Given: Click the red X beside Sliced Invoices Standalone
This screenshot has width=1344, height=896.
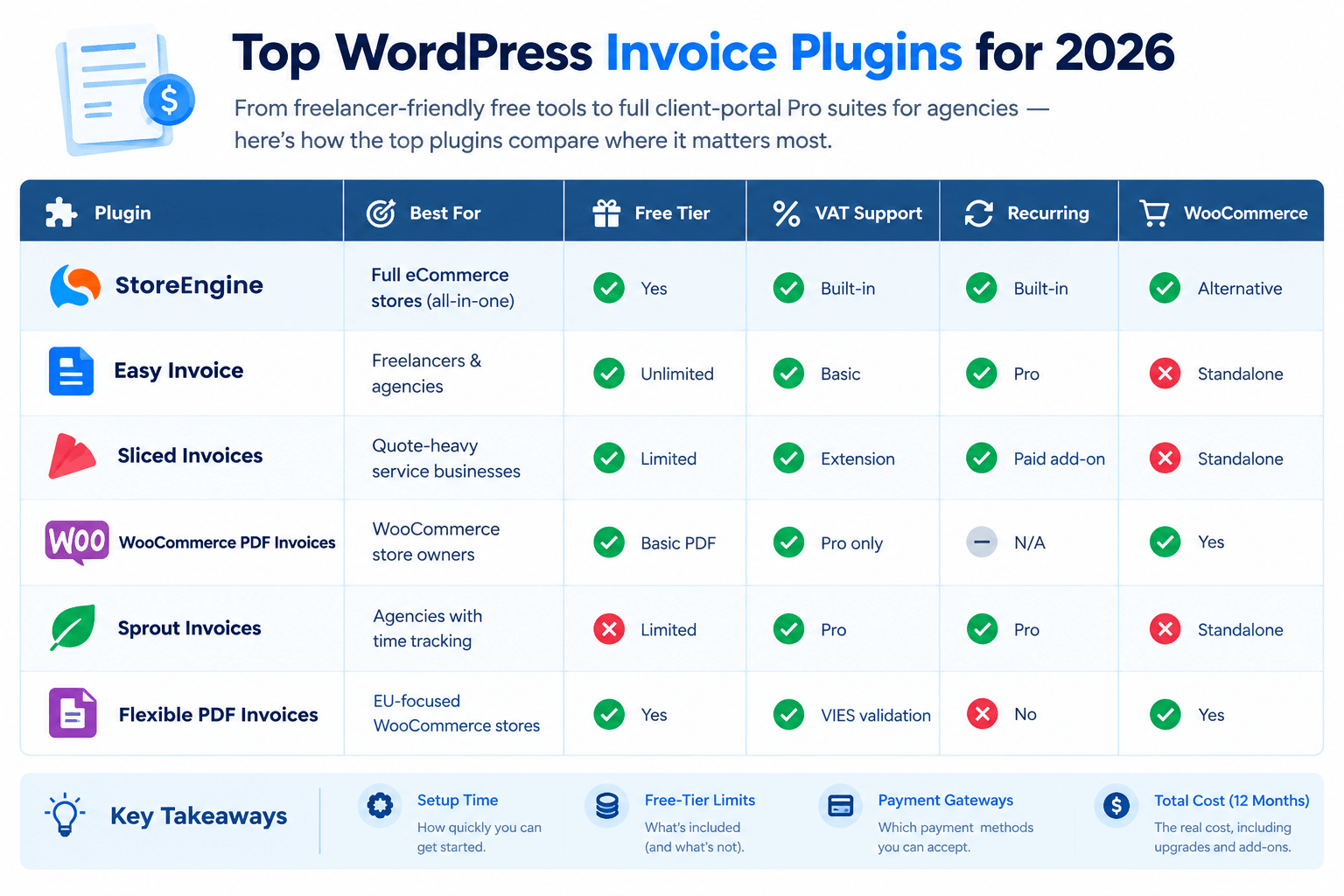Looking at the screenshot, I should click(1165, 458).
